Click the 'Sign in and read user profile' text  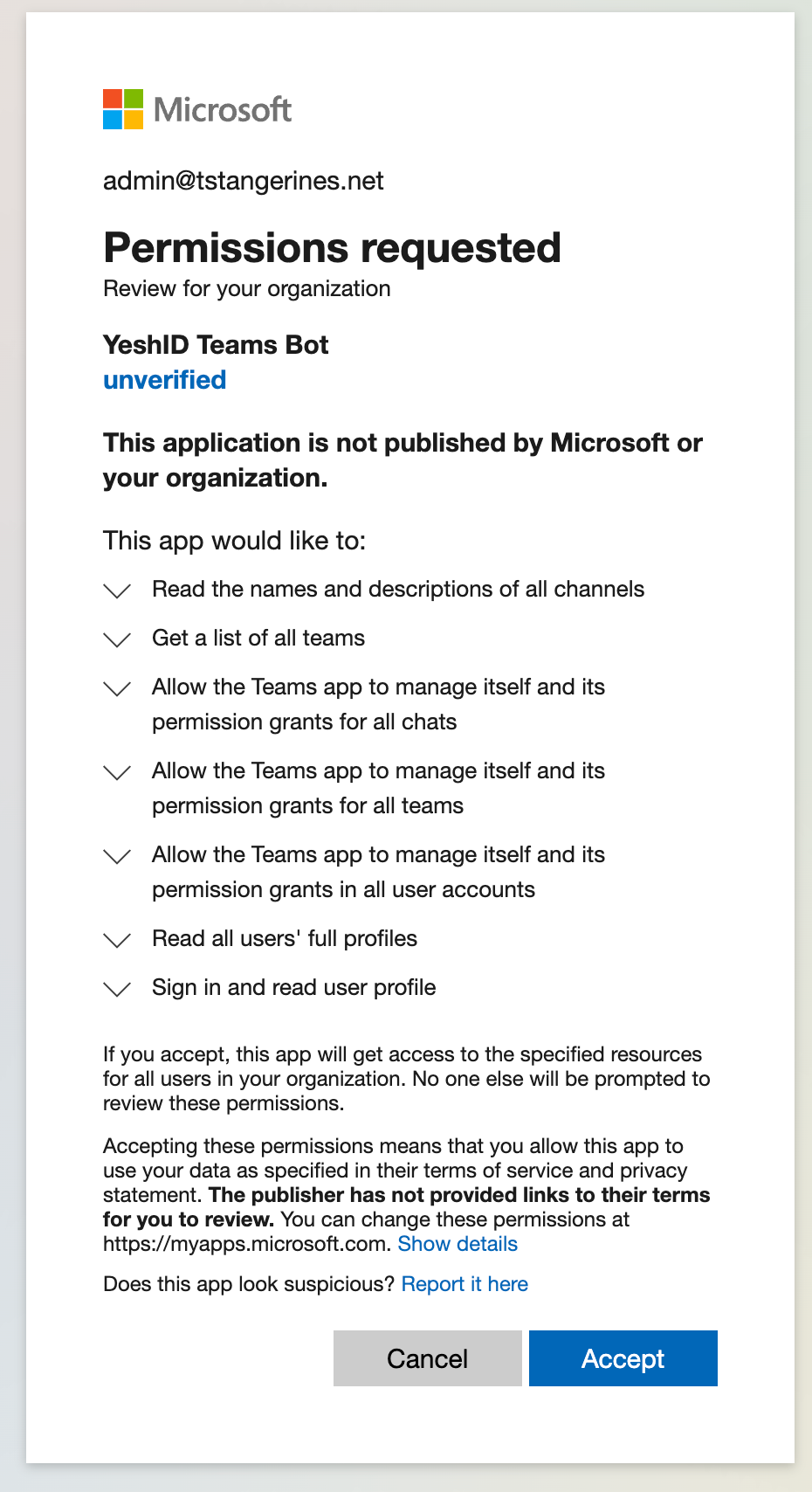click(x=294, y=988)
